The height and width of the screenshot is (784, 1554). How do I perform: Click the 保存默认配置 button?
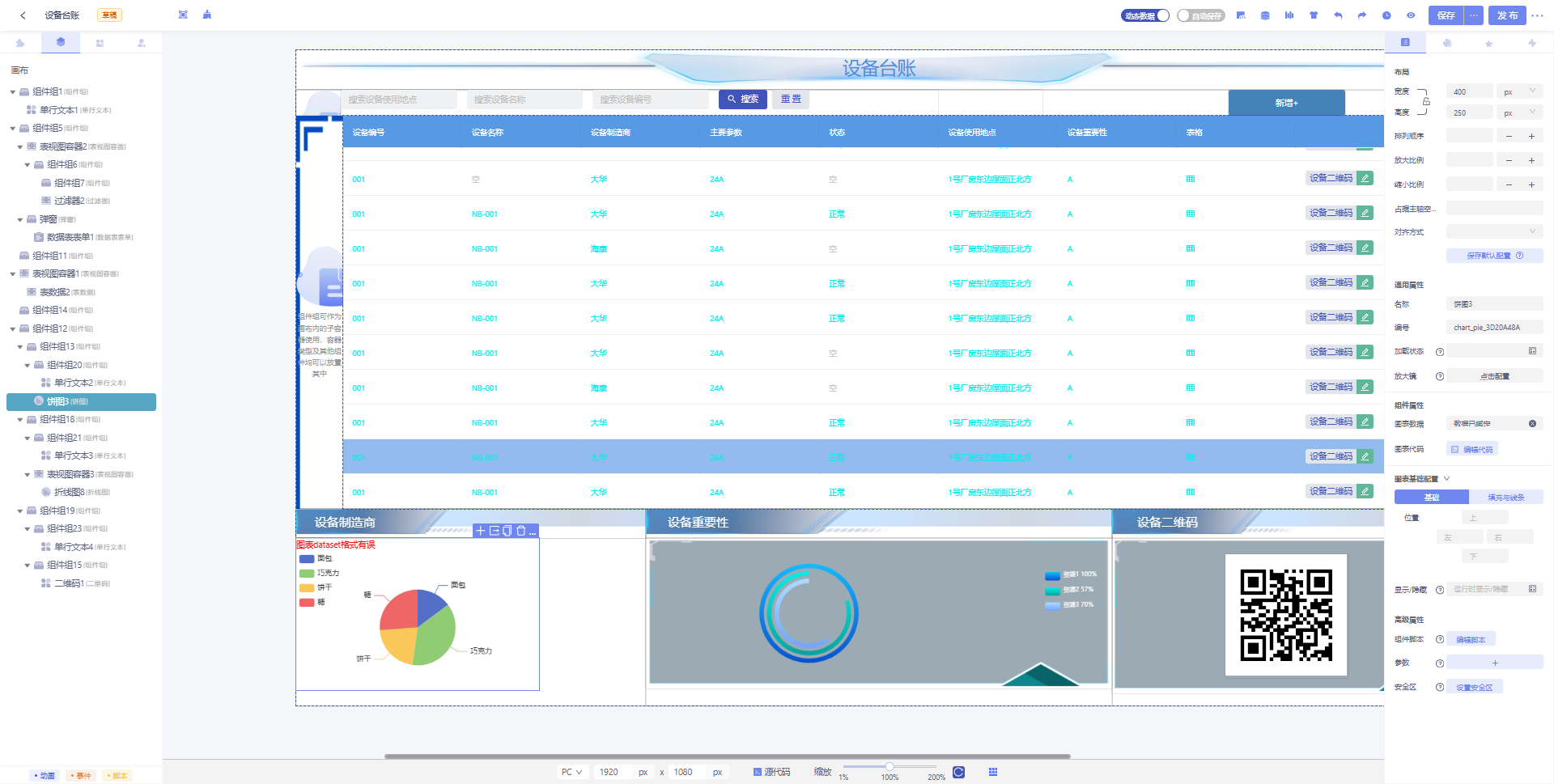click(1494, 256)
